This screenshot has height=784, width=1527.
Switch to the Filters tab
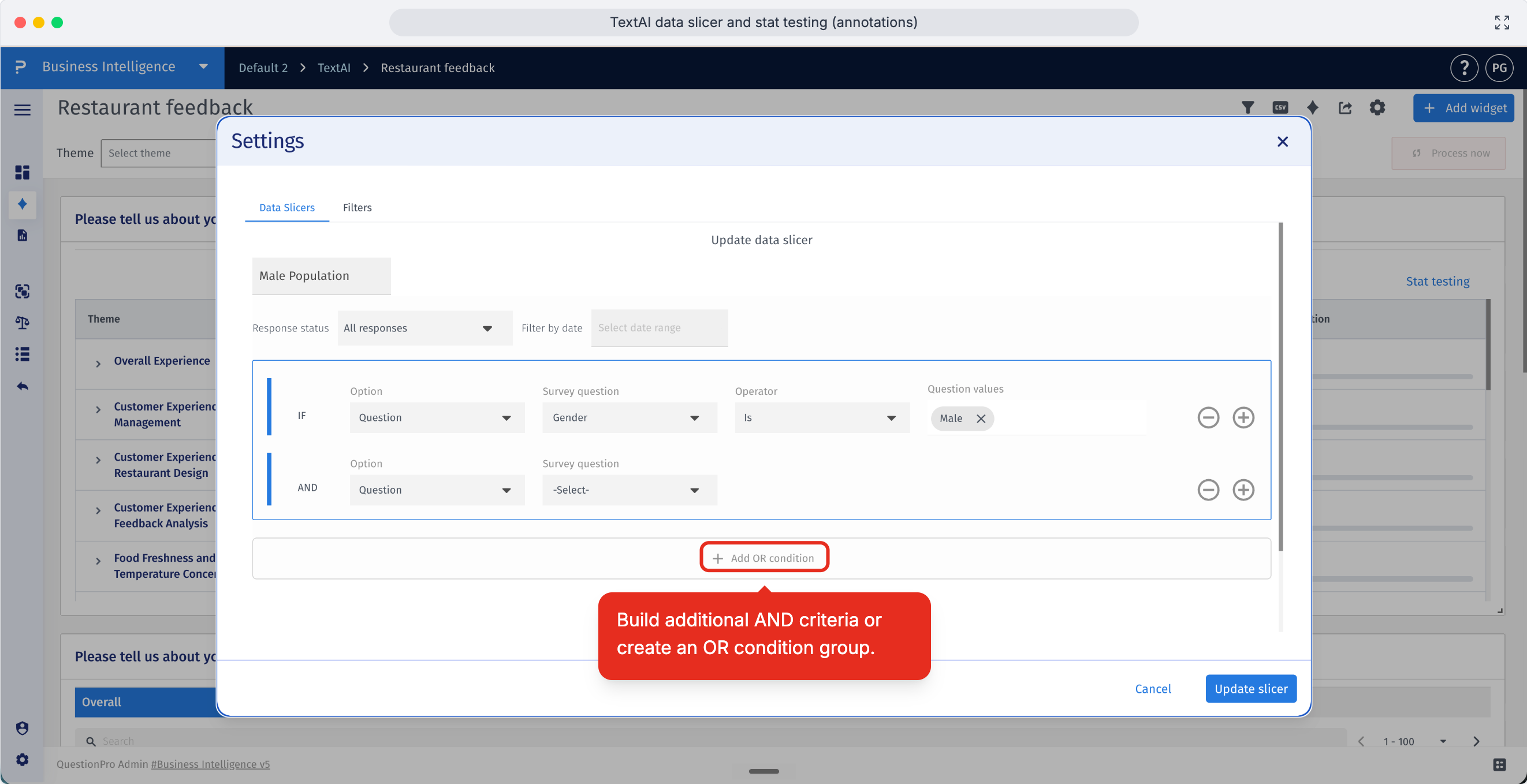pos(357,207)
